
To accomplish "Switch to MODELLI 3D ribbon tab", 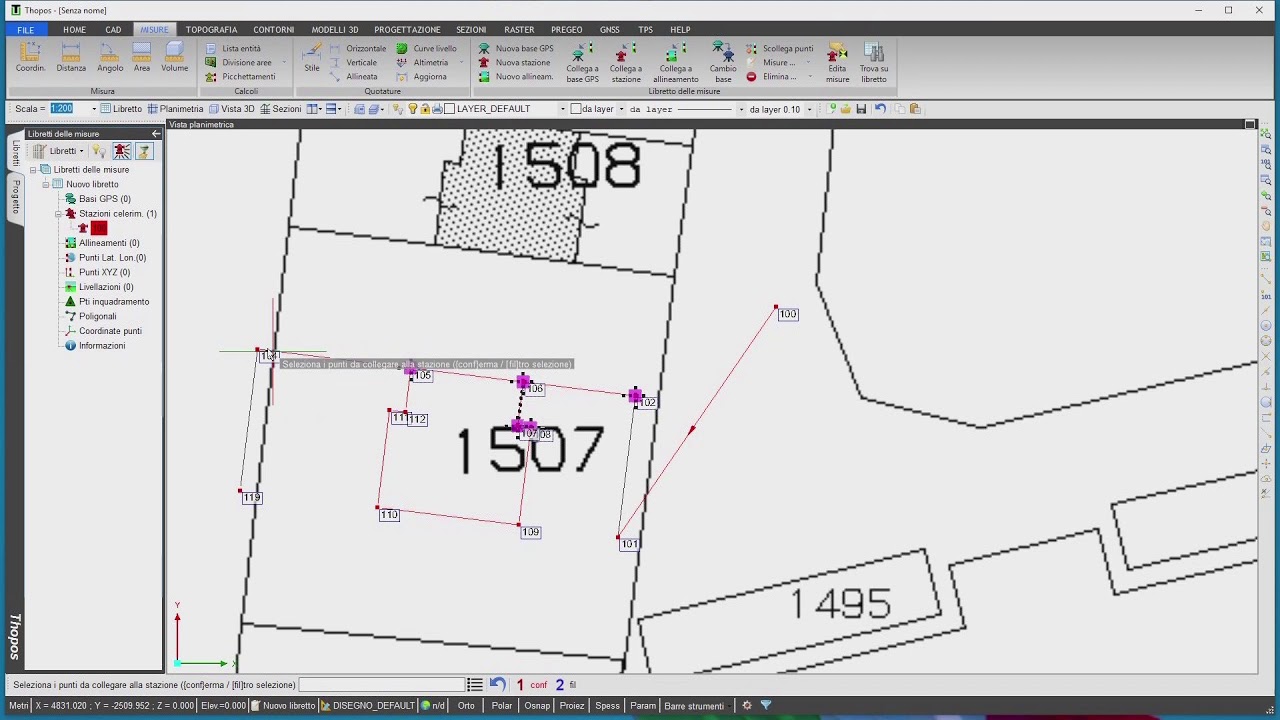I will tap(334, 30).
